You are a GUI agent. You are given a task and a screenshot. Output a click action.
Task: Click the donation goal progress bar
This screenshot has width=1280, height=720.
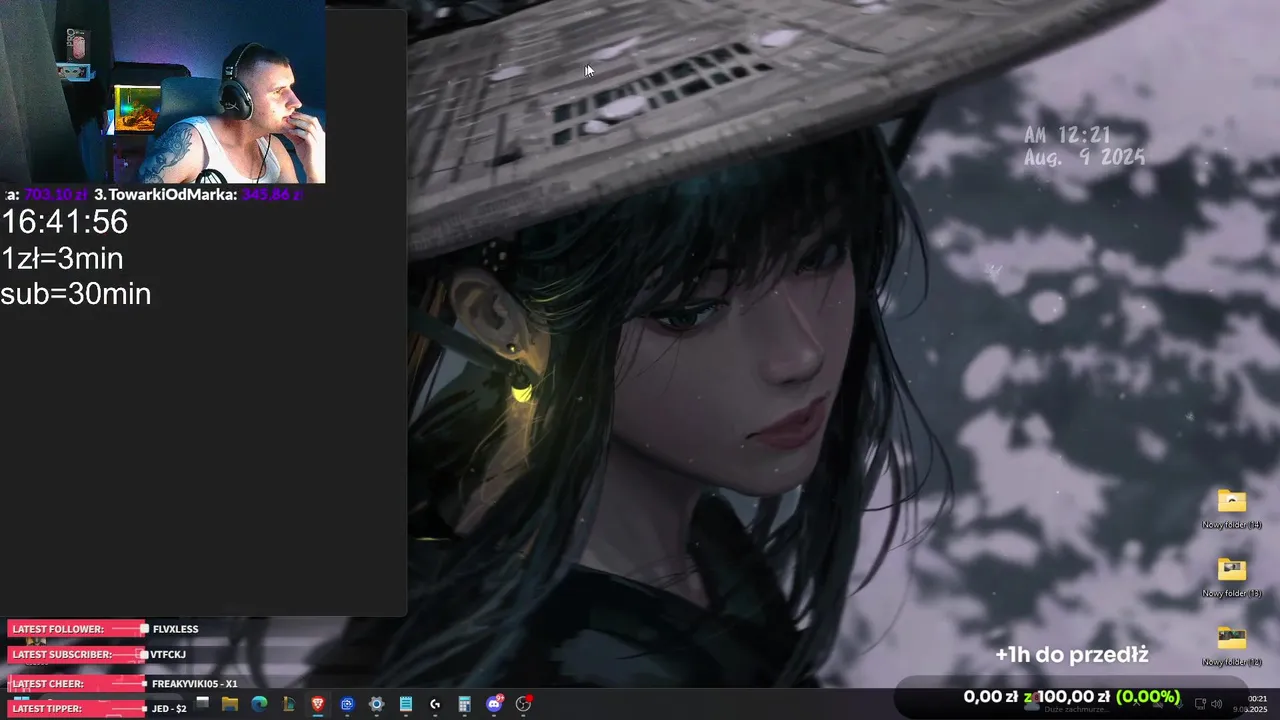1071,697
